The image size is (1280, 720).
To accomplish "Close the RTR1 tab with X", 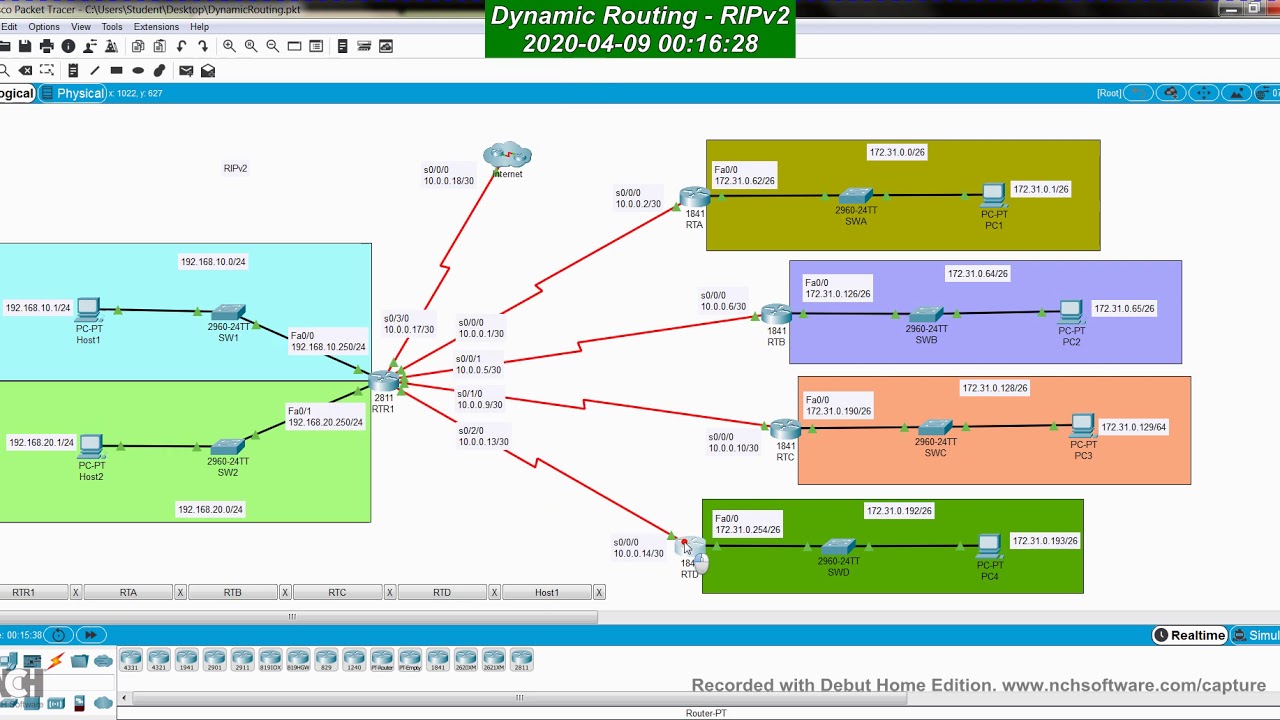I will 75,593.
